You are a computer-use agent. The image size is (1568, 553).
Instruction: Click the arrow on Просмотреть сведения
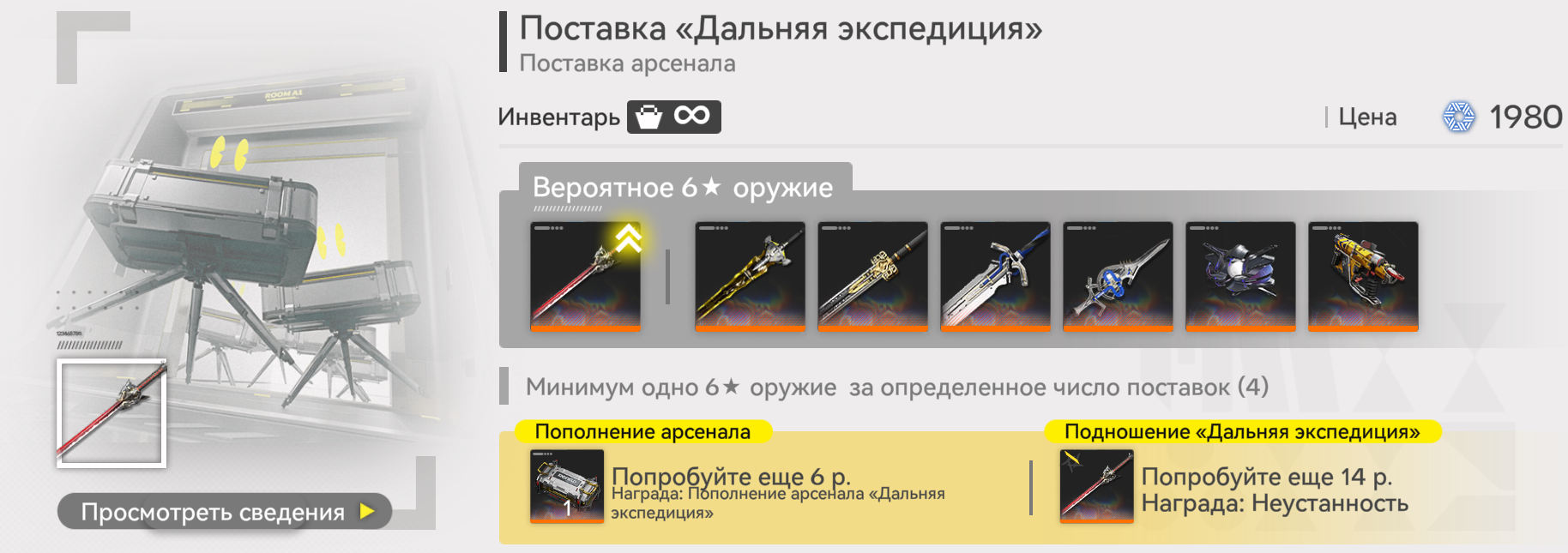tap(367, 512)
